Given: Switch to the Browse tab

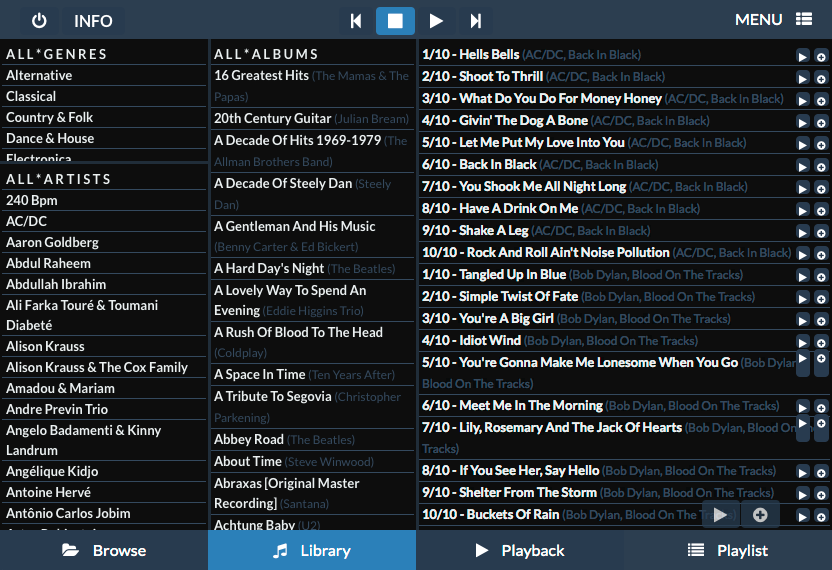Looking at the screenshot, I should click(104, 550).
